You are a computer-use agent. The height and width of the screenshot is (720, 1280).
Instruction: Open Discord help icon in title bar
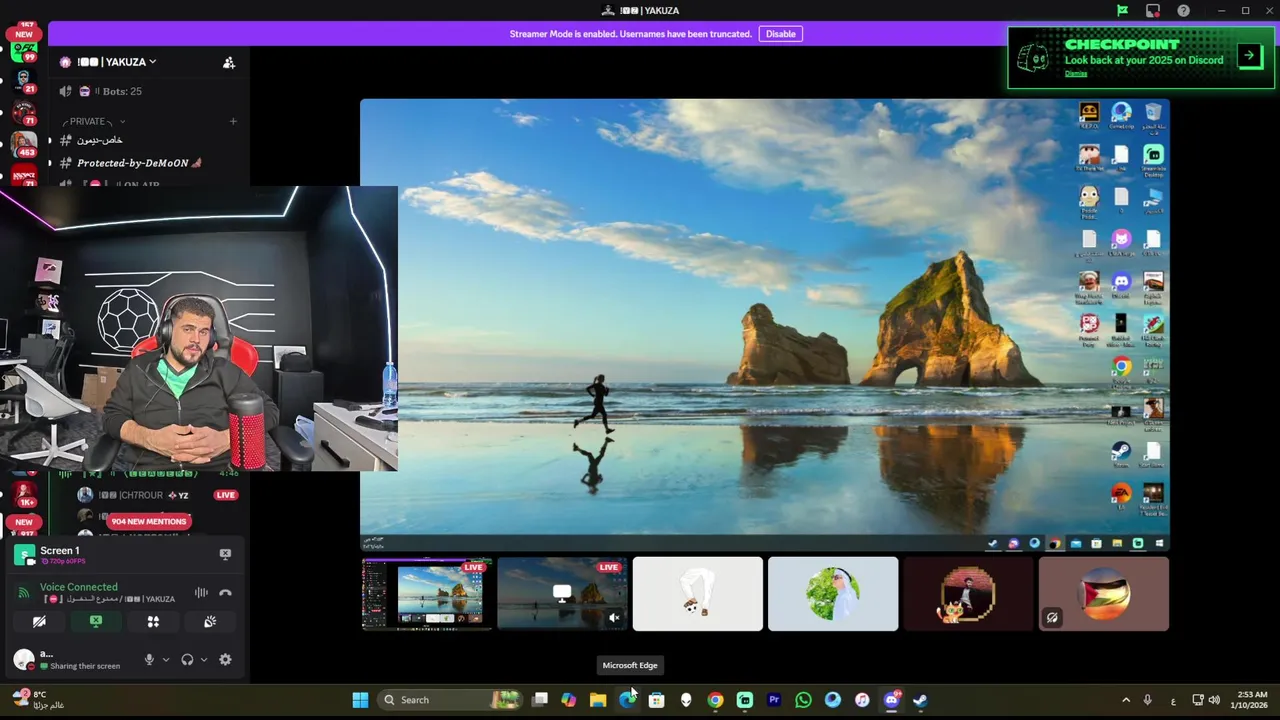pyautogui.click(x=1184, y=10)
